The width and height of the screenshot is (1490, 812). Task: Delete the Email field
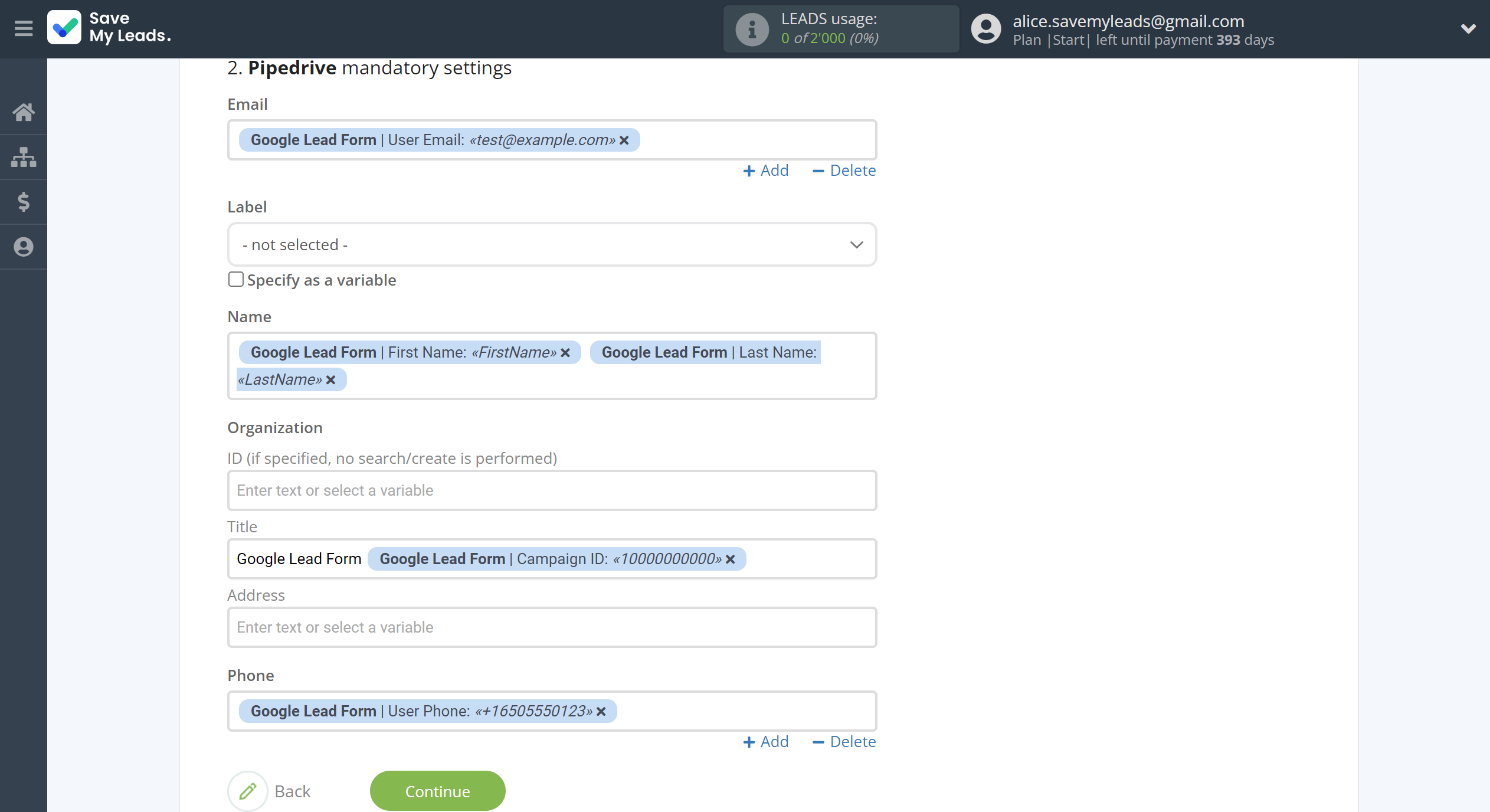click(x=844, y=171)
